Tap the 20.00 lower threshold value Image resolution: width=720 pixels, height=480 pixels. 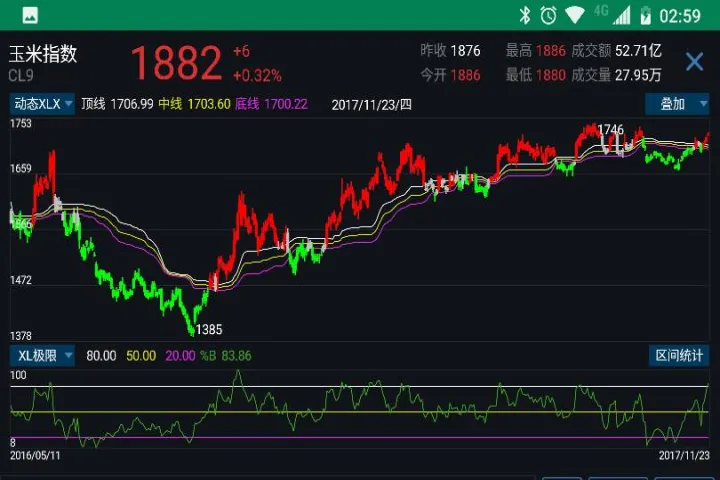tap(180, 356)
